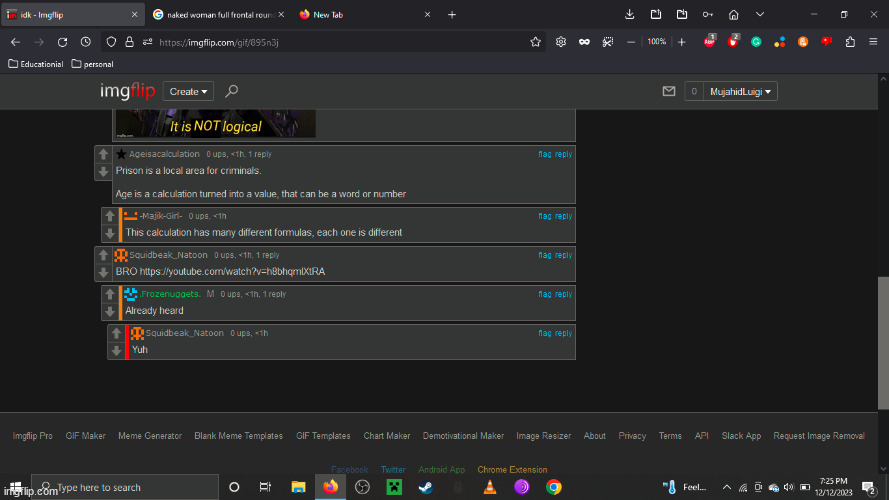The width and height of the screenshot is (889, 500).
Task: Open Firefox downloads panel
Action: tap(629, 15)
